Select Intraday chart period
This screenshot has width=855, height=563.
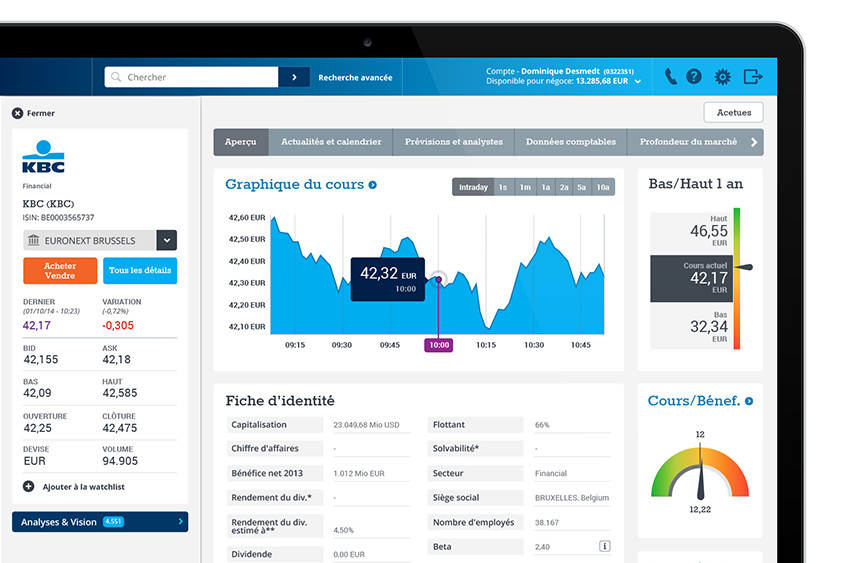pyautogui.click(x=472, y=187)
